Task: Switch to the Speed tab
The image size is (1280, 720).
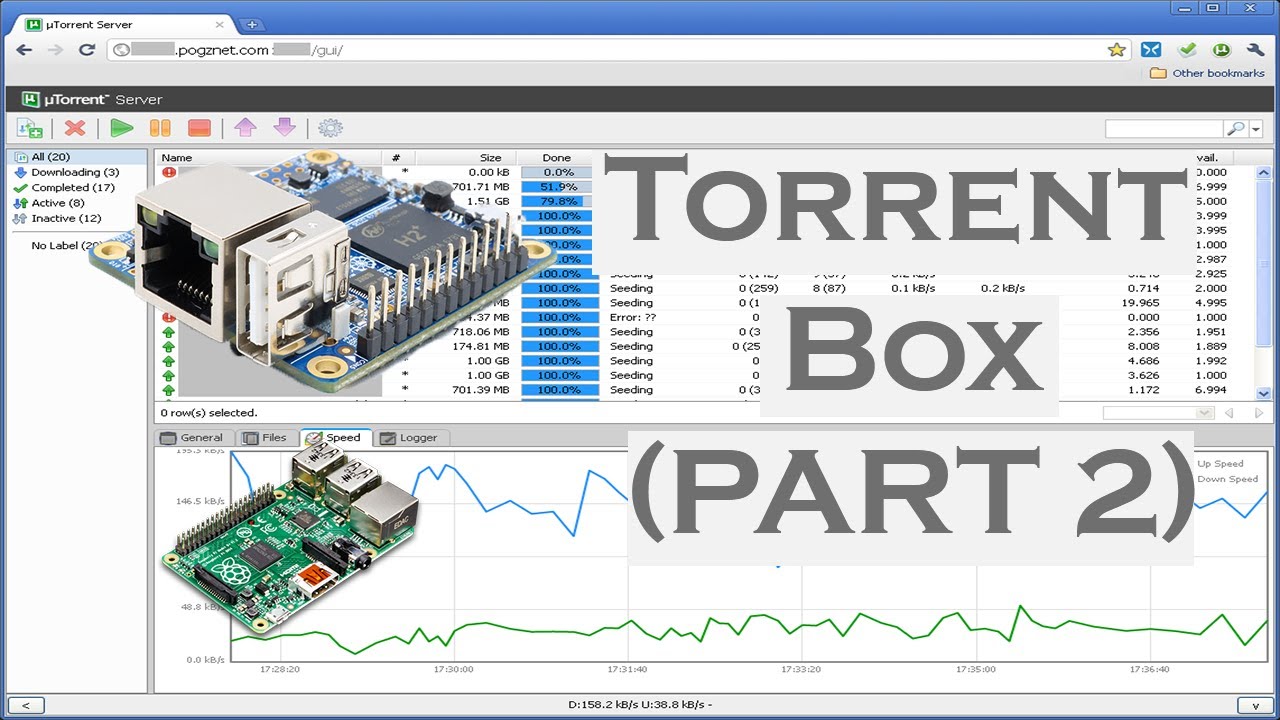Action: (335, 437)
